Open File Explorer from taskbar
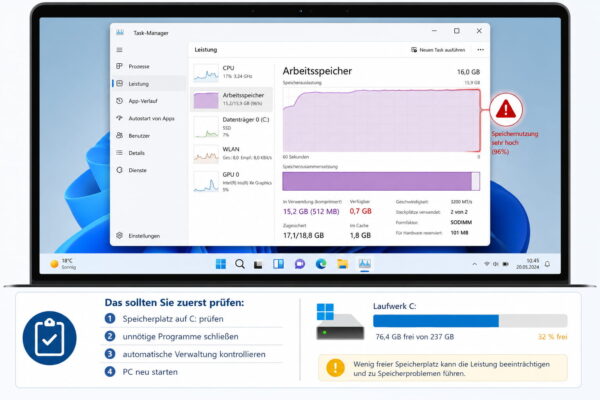 [x=342, y=264]
